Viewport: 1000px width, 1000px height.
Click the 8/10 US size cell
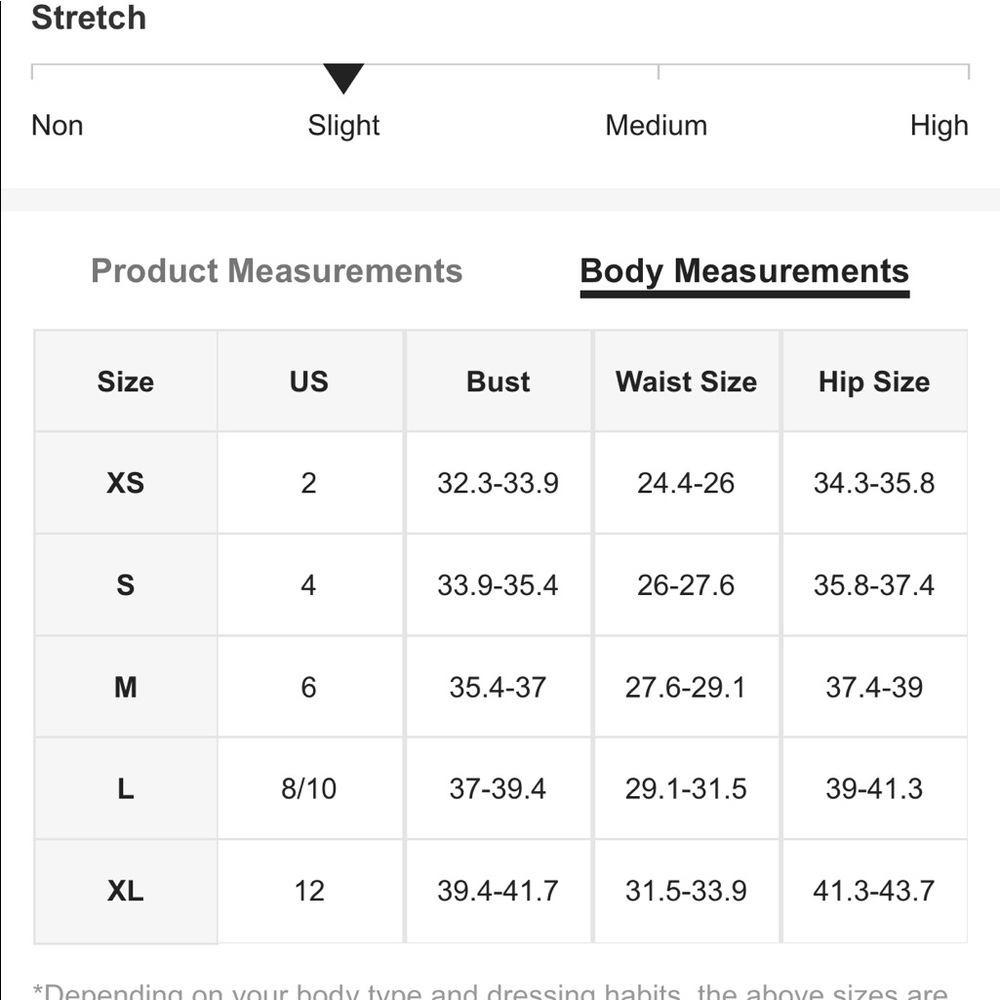309,789
